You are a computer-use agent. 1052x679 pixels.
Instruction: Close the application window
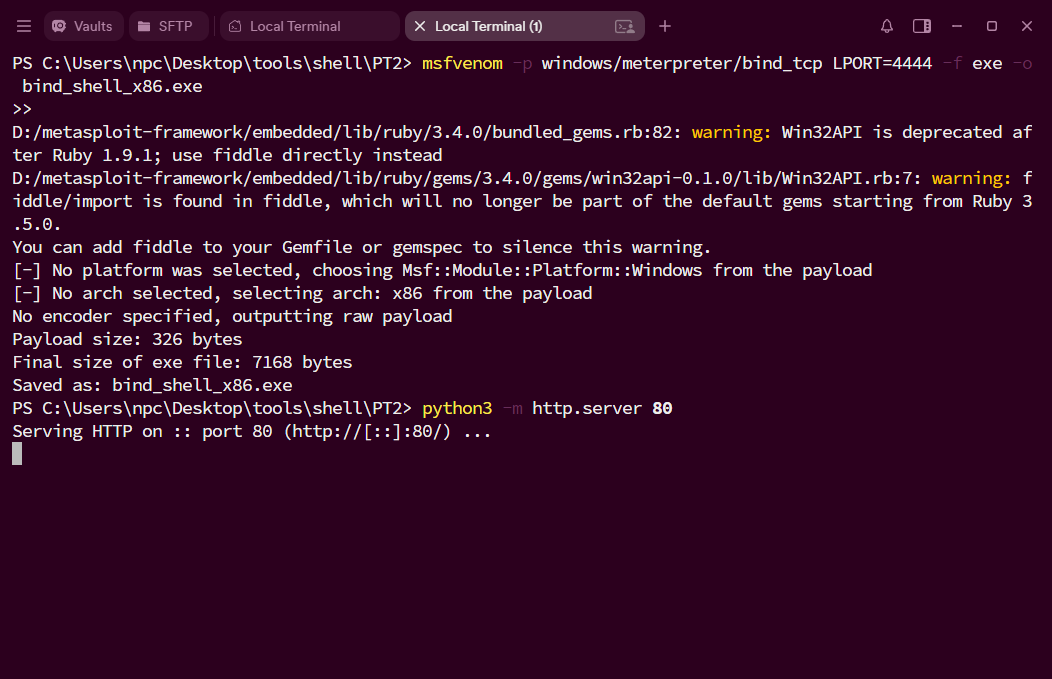(1027, 26)
